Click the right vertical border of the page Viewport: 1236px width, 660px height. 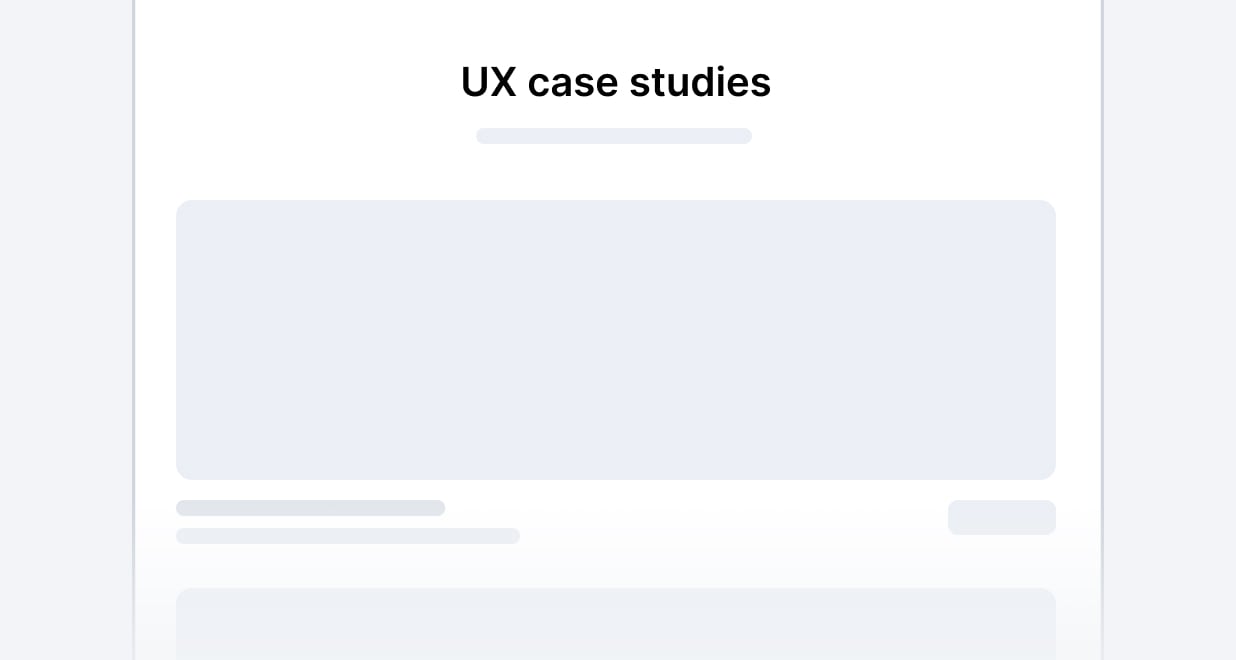coord(1102,330)
